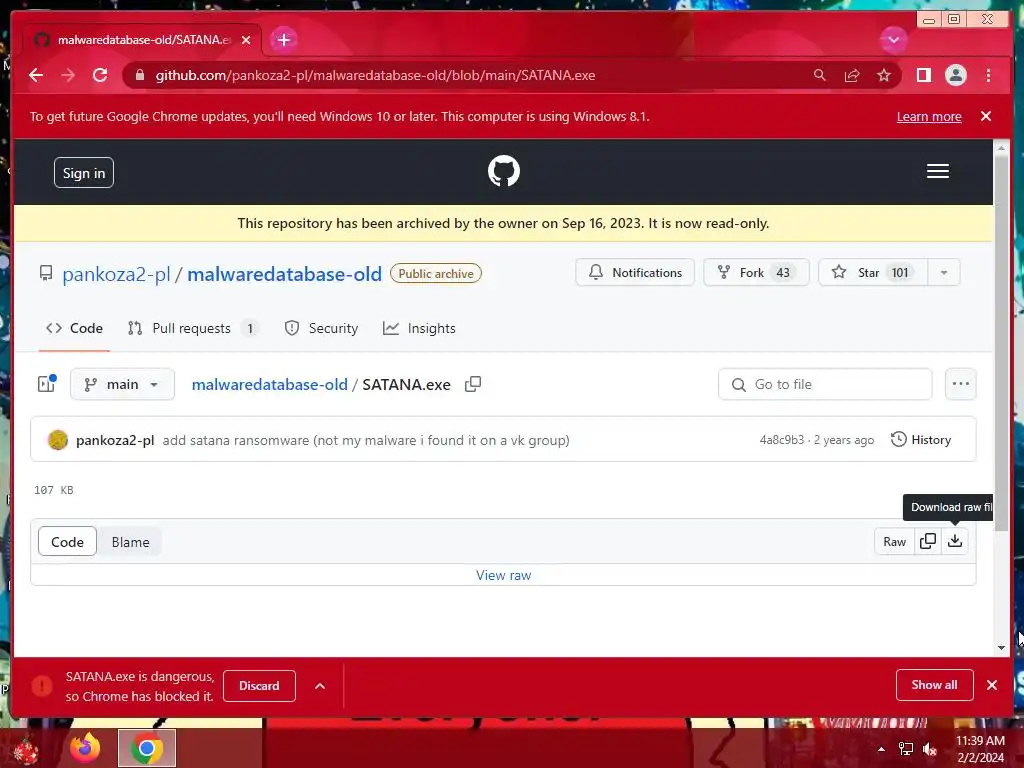Open the Chrome side panel
The image size is (1024, 768).
923,75
